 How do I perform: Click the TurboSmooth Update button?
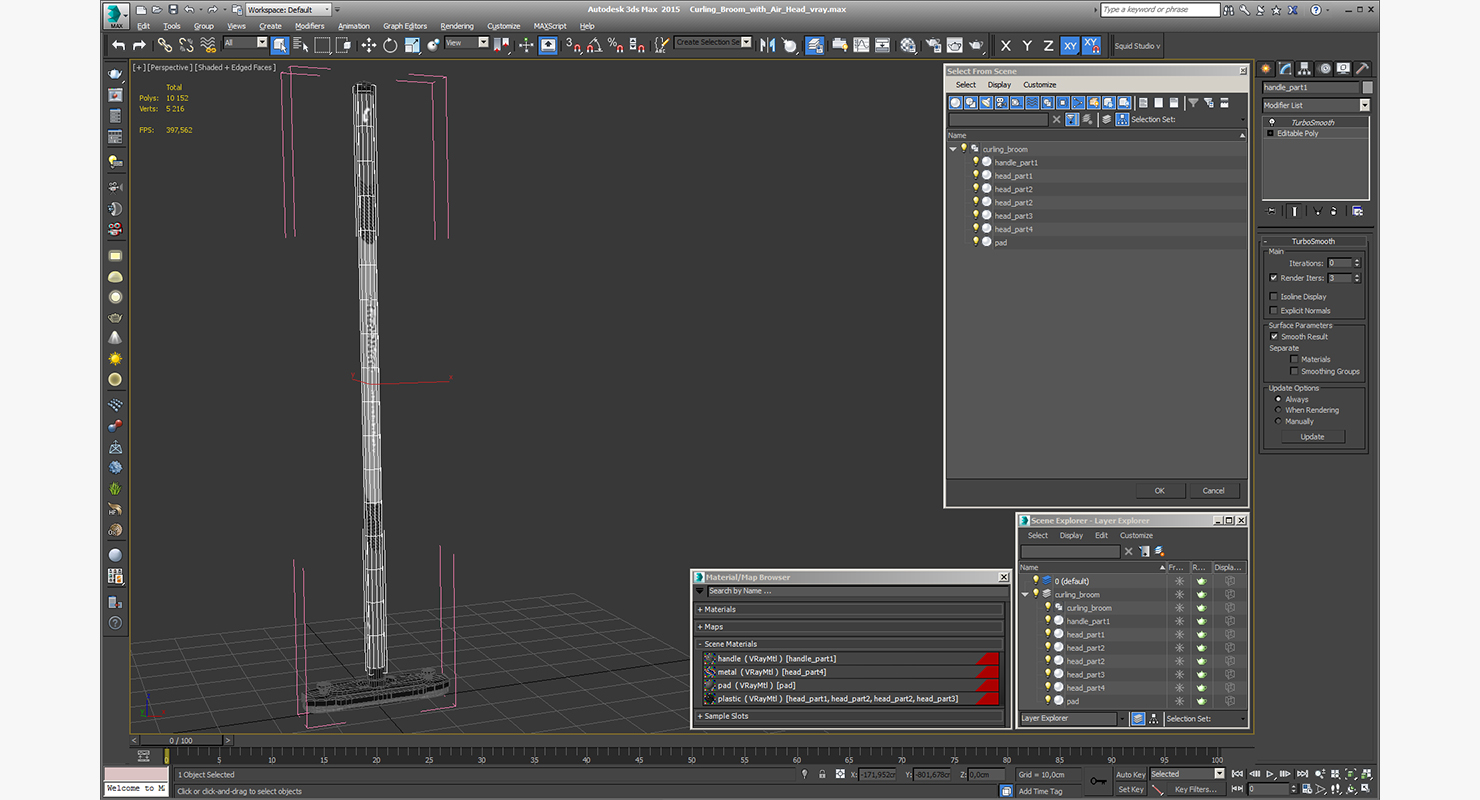click(x=1312, y=437)
